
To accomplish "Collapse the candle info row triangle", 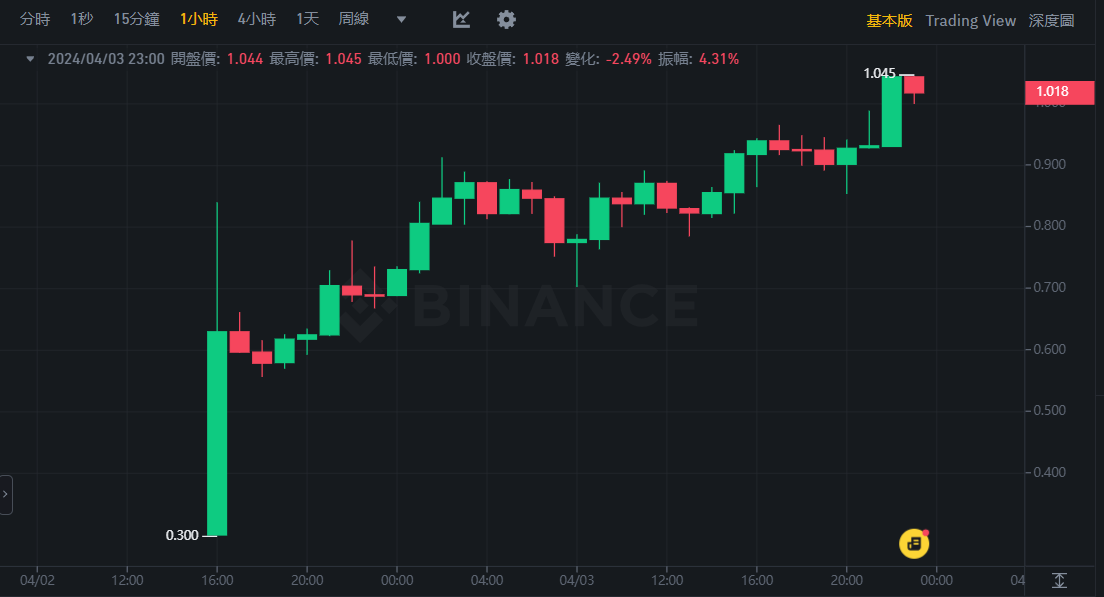I will coord(30,59).
